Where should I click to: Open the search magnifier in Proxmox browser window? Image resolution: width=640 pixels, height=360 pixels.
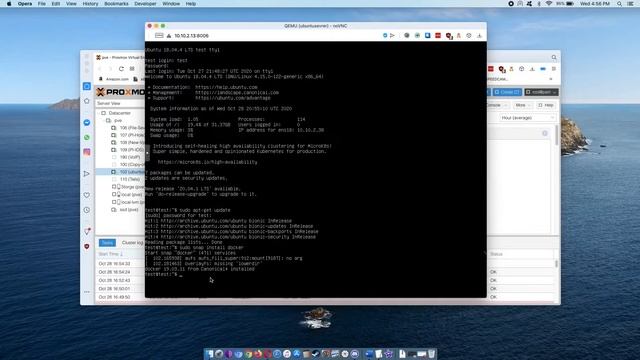[554, 58]
